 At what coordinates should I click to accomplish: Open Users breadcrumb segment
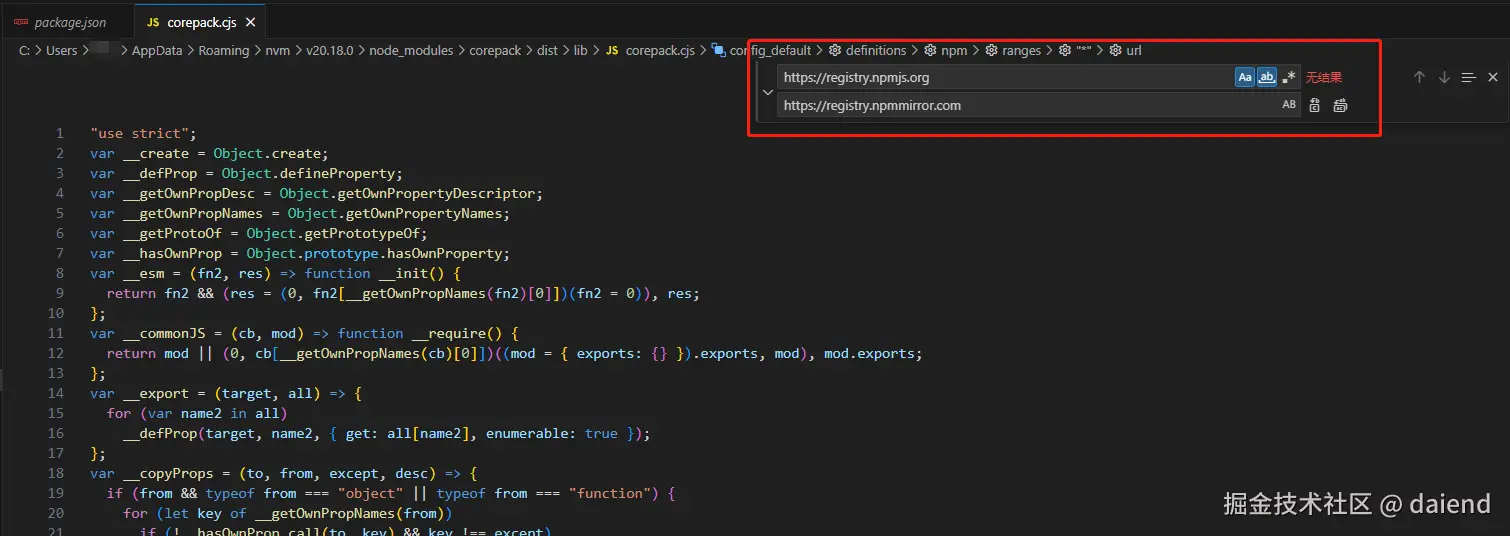[62, 50]
